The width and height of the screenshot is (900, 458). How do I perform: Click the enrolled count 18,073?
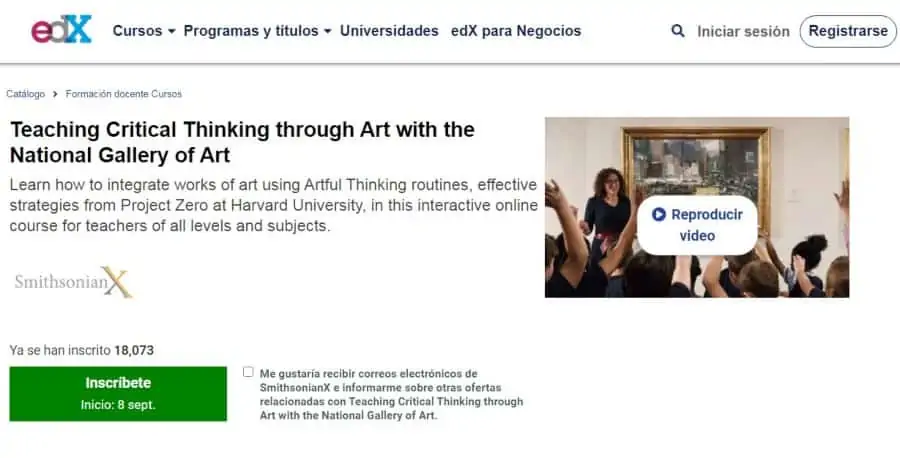[x=134, y=350]
